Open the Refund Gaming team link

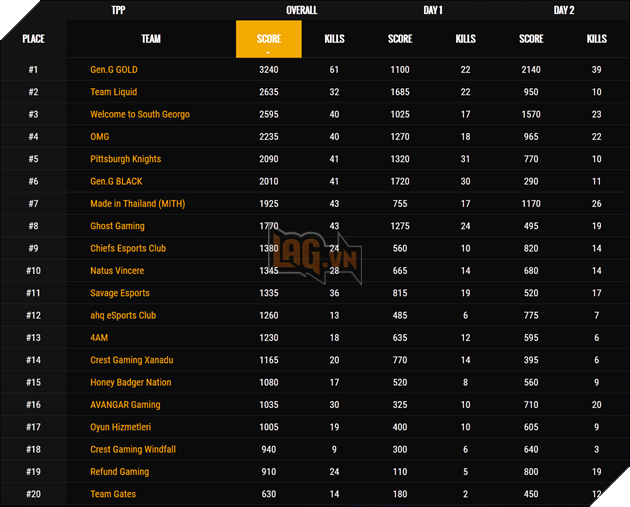[119, 472]
